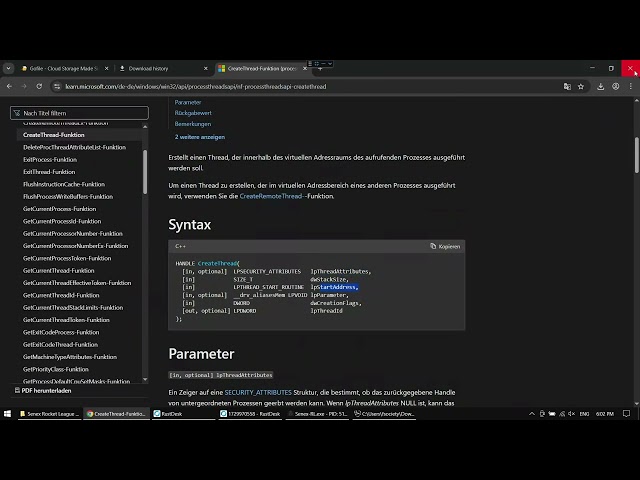Open the ENG language indicator
640x480 pixels.
point(584,413)
